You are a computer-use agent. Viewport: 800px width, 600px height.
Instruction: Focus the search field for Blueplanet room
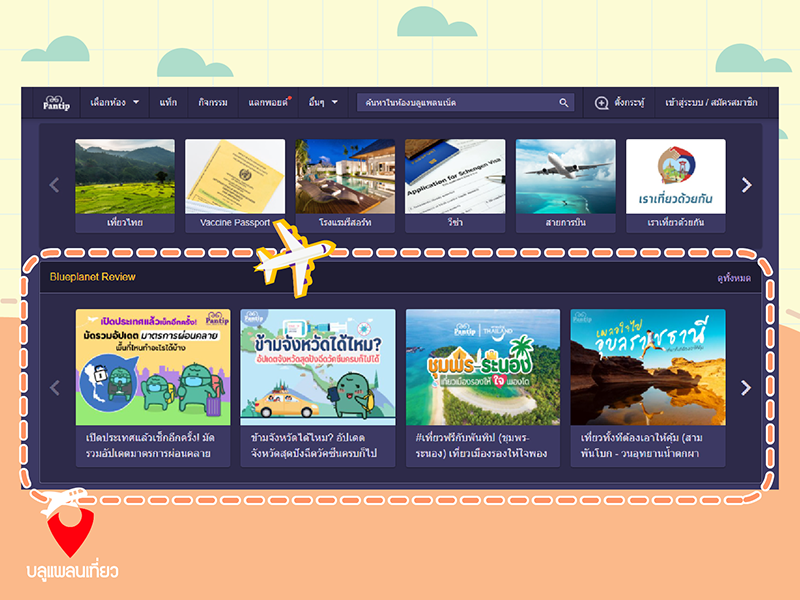pyautogui.click(x=465, y=103)
